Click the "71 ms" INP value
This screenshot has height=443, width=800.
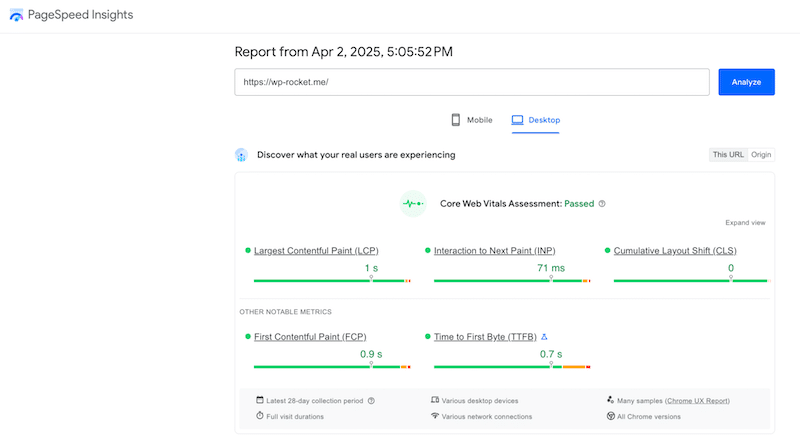click(551, 268)
